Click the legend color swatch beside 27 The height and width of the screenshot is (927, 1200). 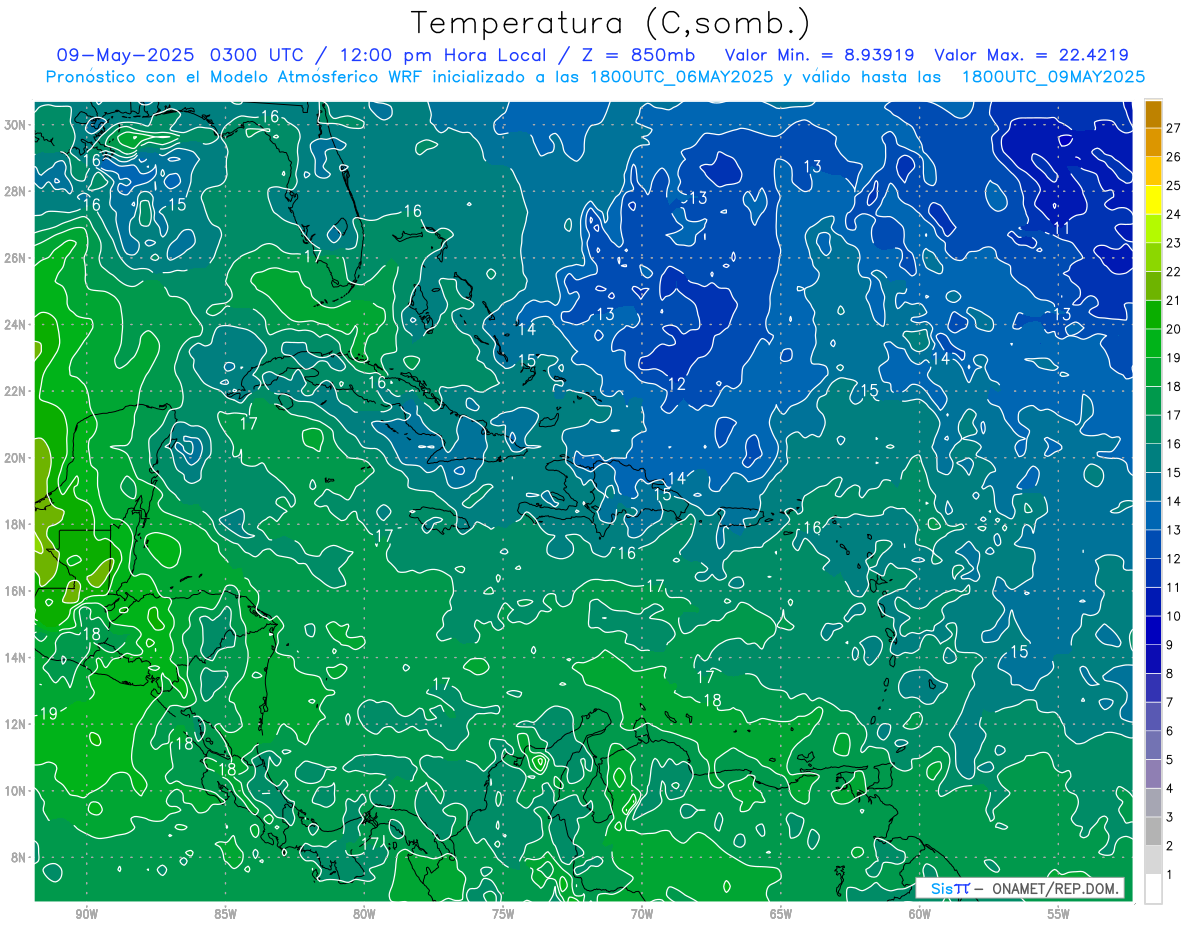(1153, 113)
